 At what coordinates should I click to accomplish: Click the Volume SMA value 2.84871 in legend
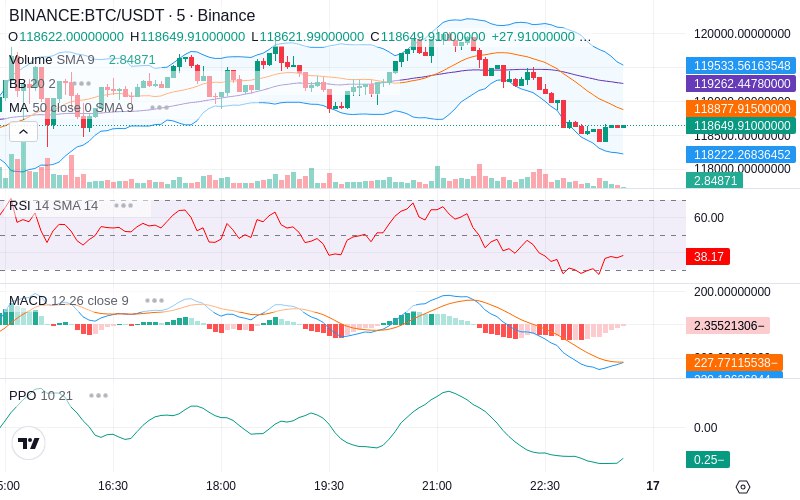132,60
